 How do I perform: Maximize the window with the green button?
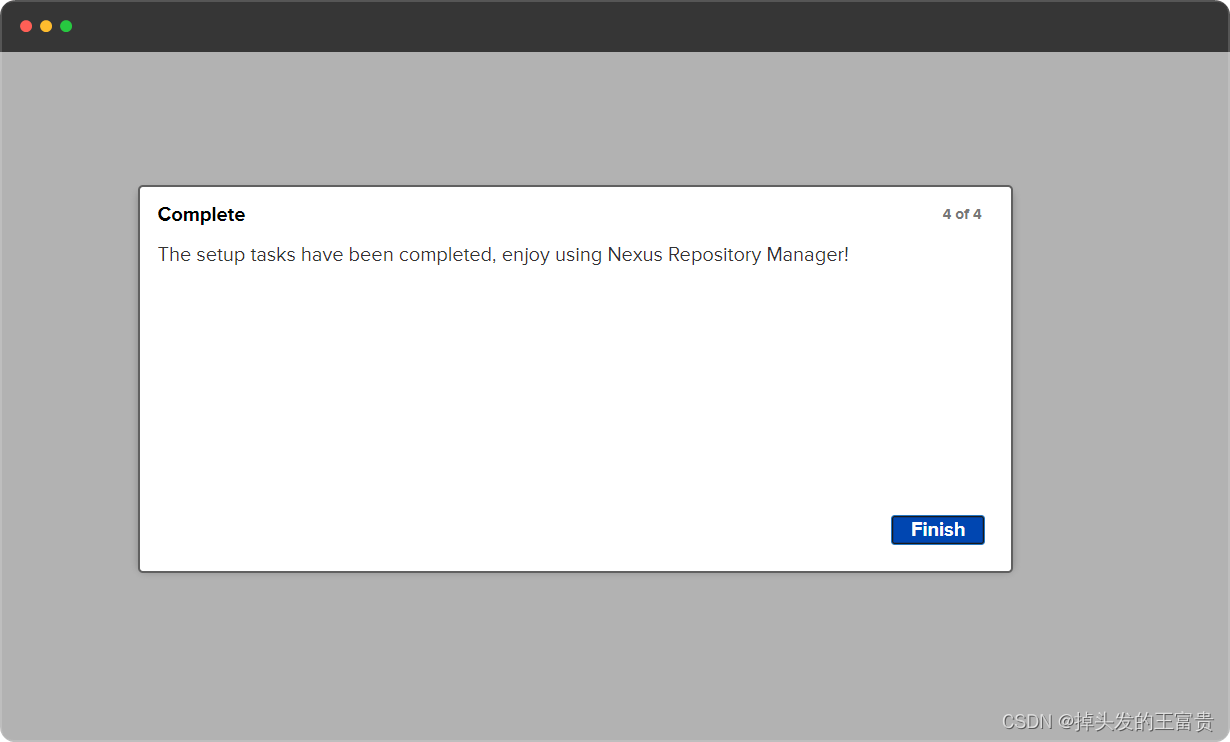point(66,26)
